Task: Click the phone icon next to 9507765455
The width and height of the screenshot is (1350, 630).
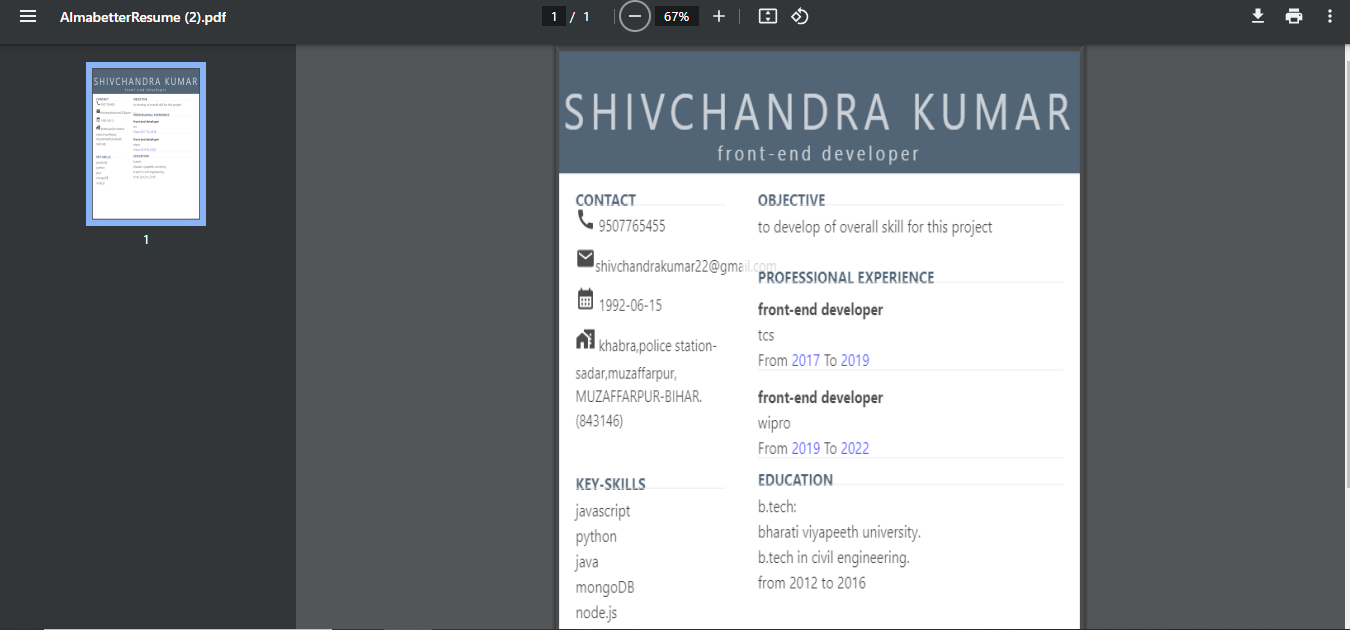Action: pos(584,219)
